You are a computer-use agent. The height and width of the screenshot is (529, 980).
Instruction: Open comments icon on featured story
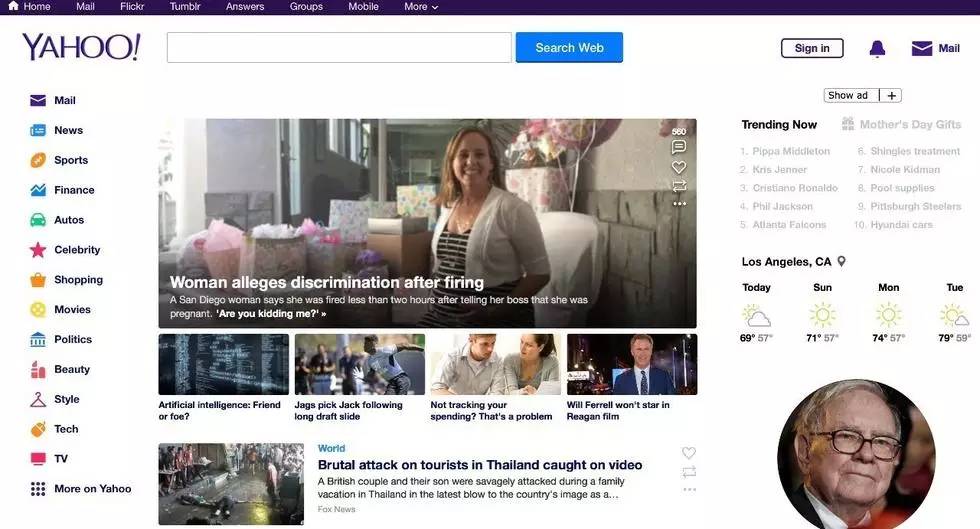[x=679, y=147]
